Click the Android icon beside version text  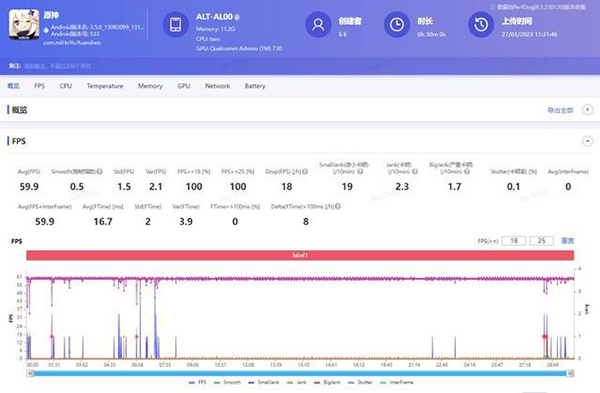pyautogui.click(x=46, y=30)
